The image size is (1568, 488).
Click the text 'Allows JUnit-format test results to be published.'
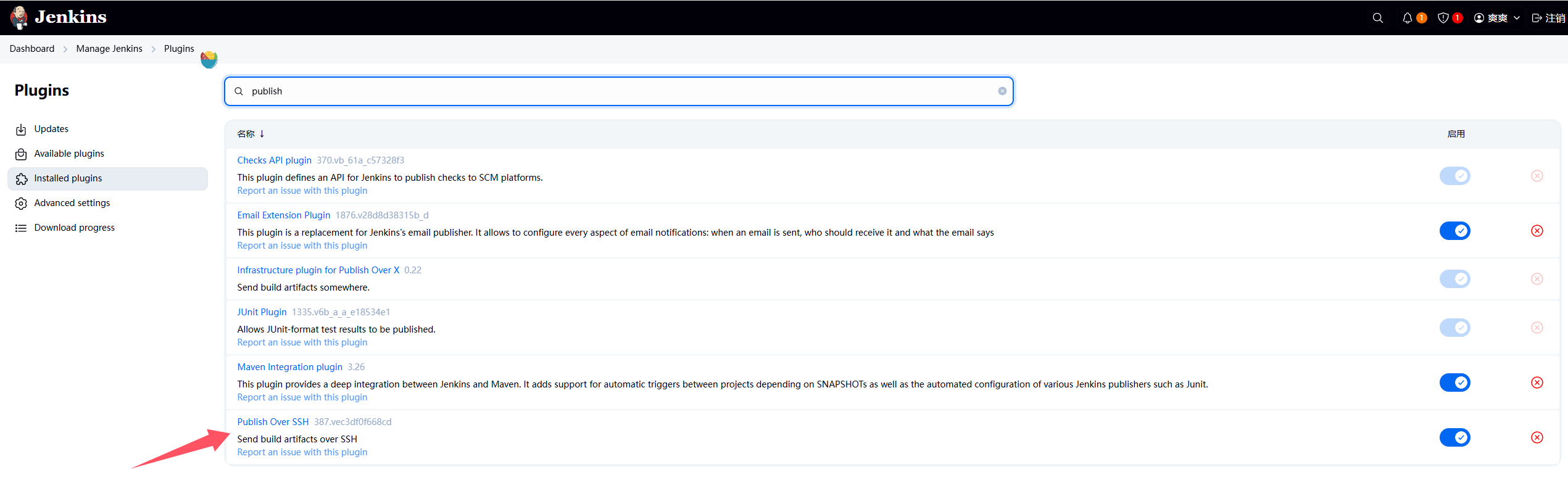point(336,329)
